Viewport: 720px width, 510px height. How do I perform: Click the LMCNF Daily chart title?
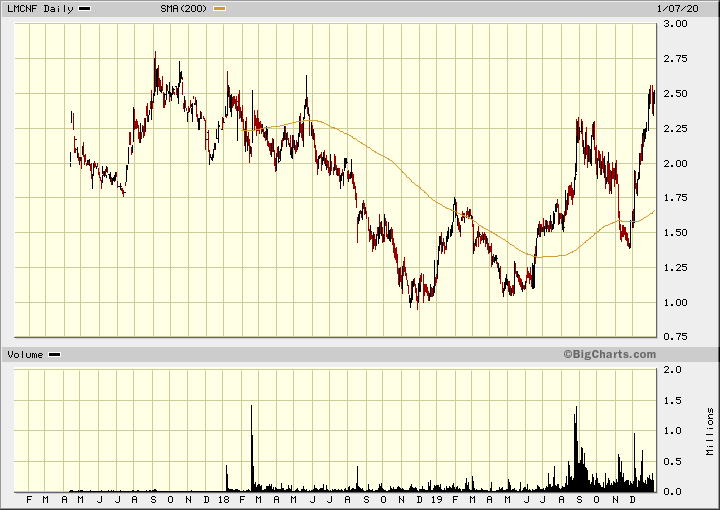40,9
